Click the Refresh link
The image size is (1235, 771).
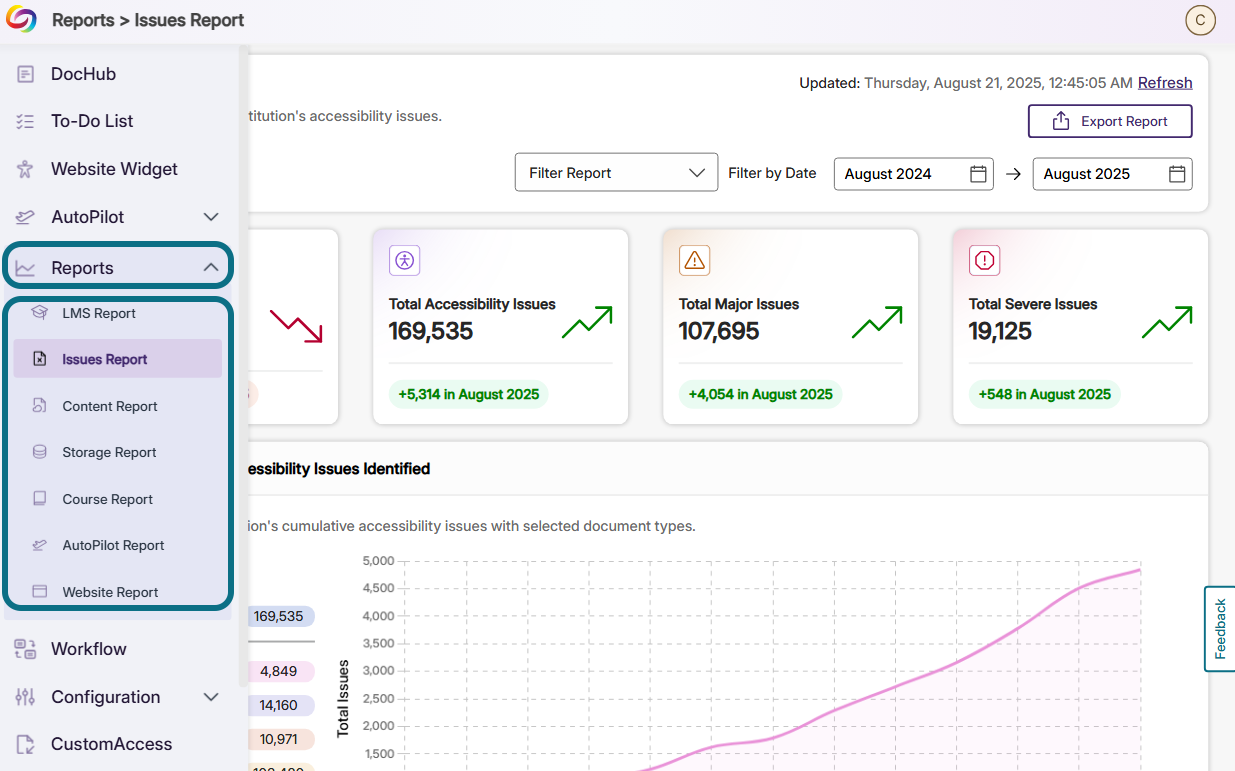point(1165,83)
